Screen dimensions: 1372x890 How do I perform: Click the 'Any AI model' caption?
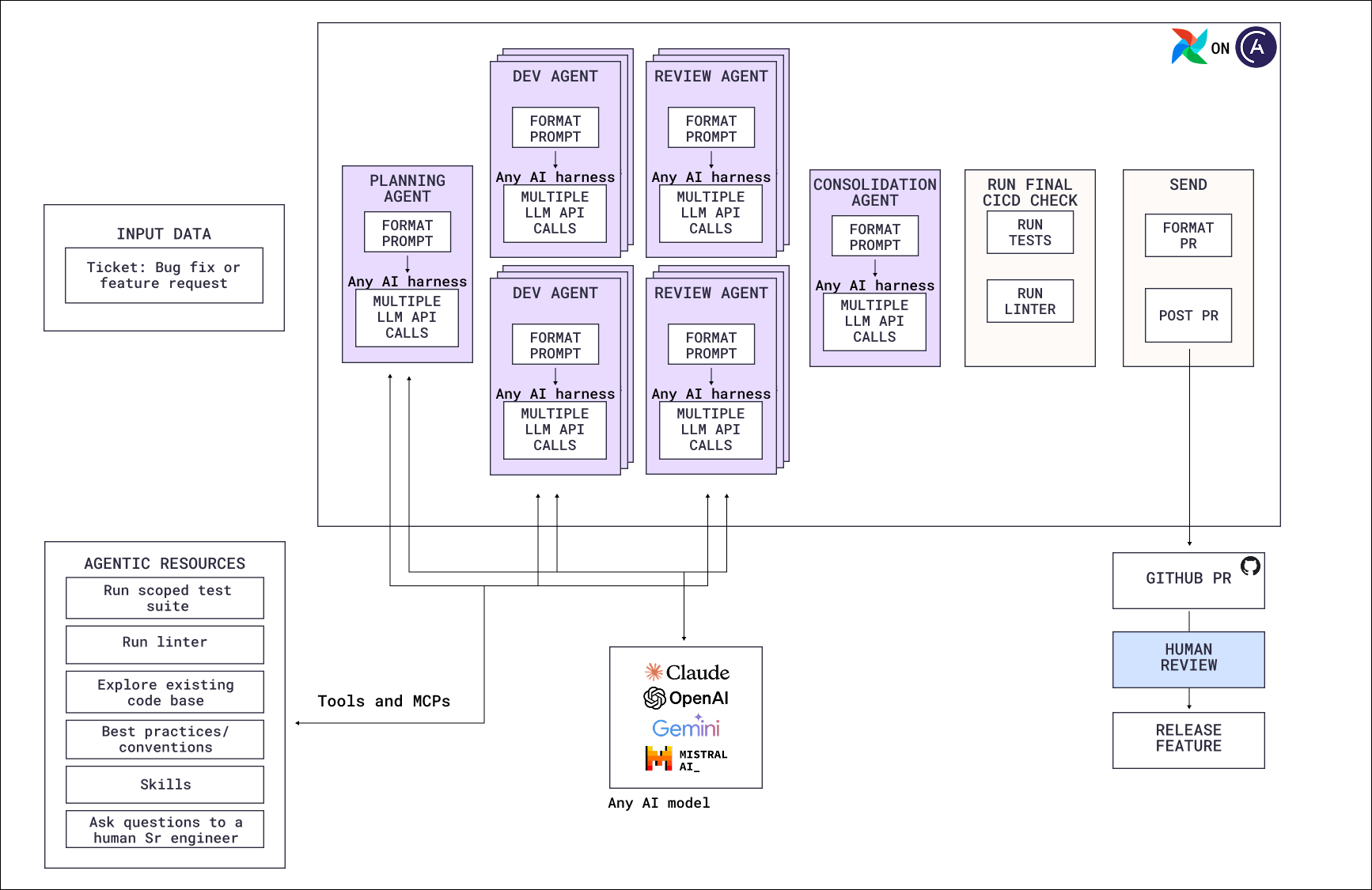pyautogui.click(x=659, y=803)
